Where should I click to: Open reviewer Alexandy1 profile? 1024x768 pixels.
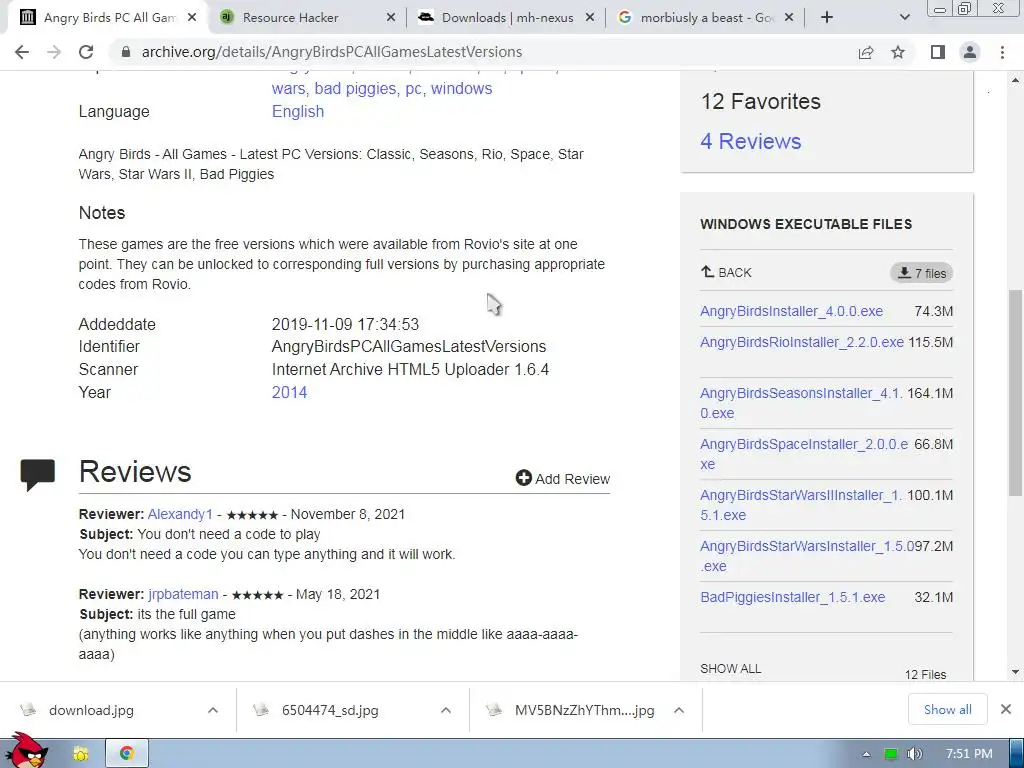click(180, 515)
